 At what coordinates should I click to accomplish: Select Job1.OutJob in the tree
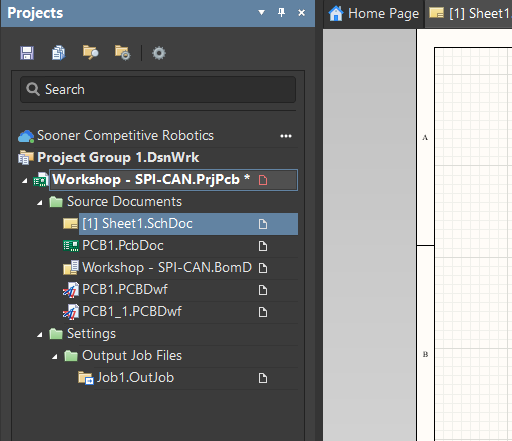[135, 378]
